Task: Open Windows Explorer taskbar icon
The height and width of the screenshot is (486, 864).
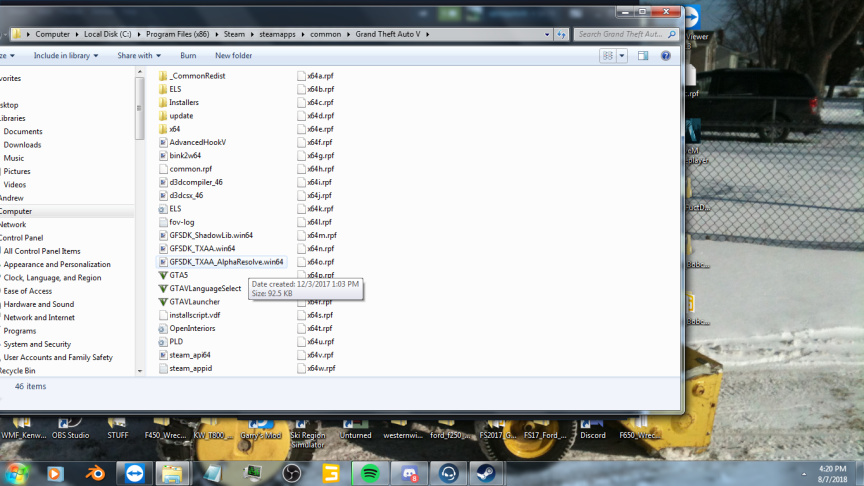Action: [x=172, y=473]
